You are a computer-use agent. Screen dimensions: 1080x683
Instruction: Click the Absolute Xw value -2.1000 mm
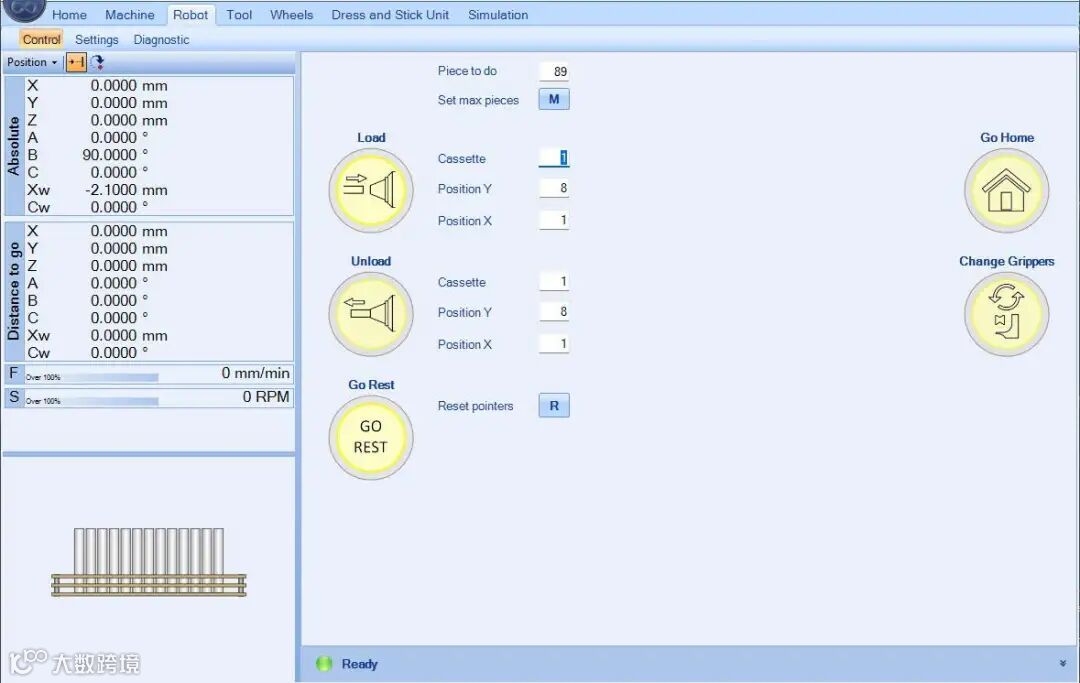click(126, 190)
